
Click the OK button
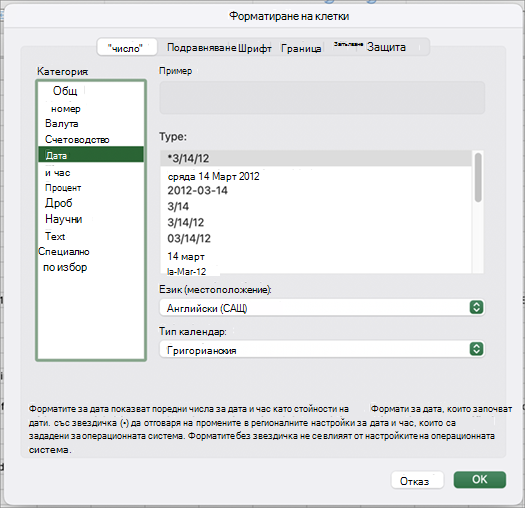coord(479,480)
